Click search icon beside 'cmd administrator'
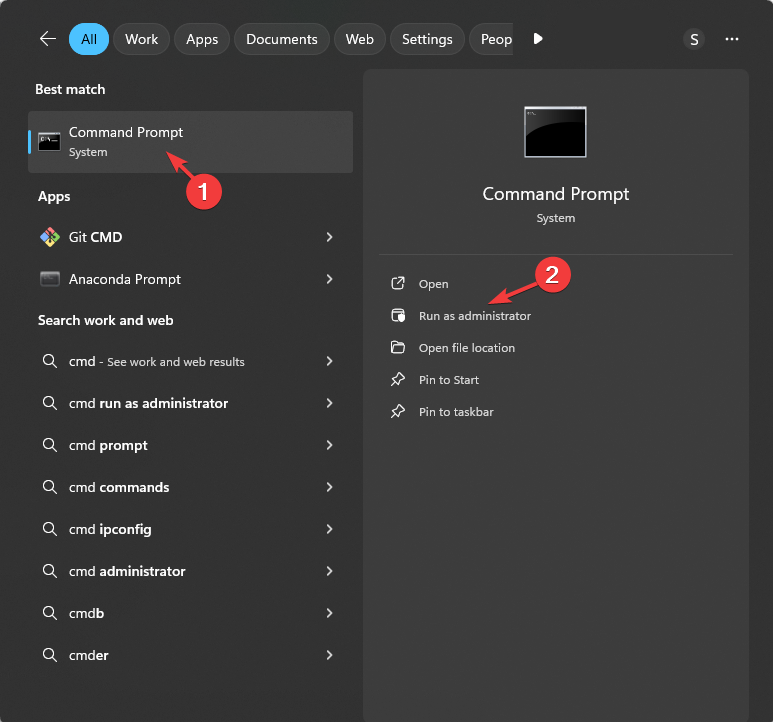The width and height of the screenshot is (773, 722). [49, 571]
